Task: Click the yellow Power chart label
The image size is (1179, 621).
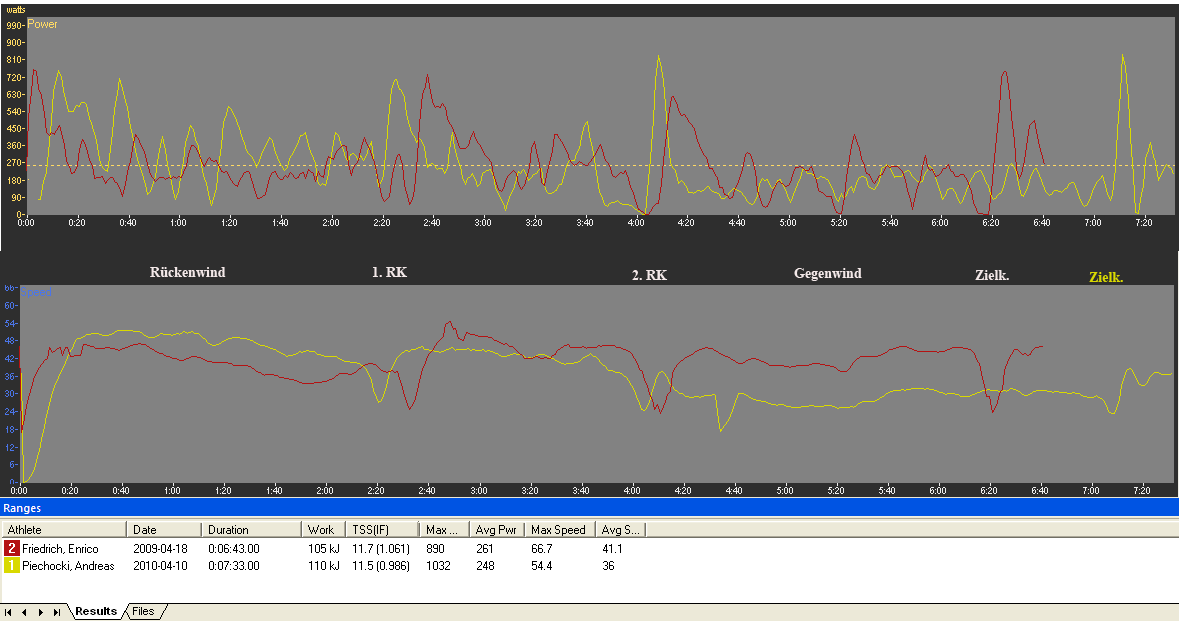Action: click(42, 24)
